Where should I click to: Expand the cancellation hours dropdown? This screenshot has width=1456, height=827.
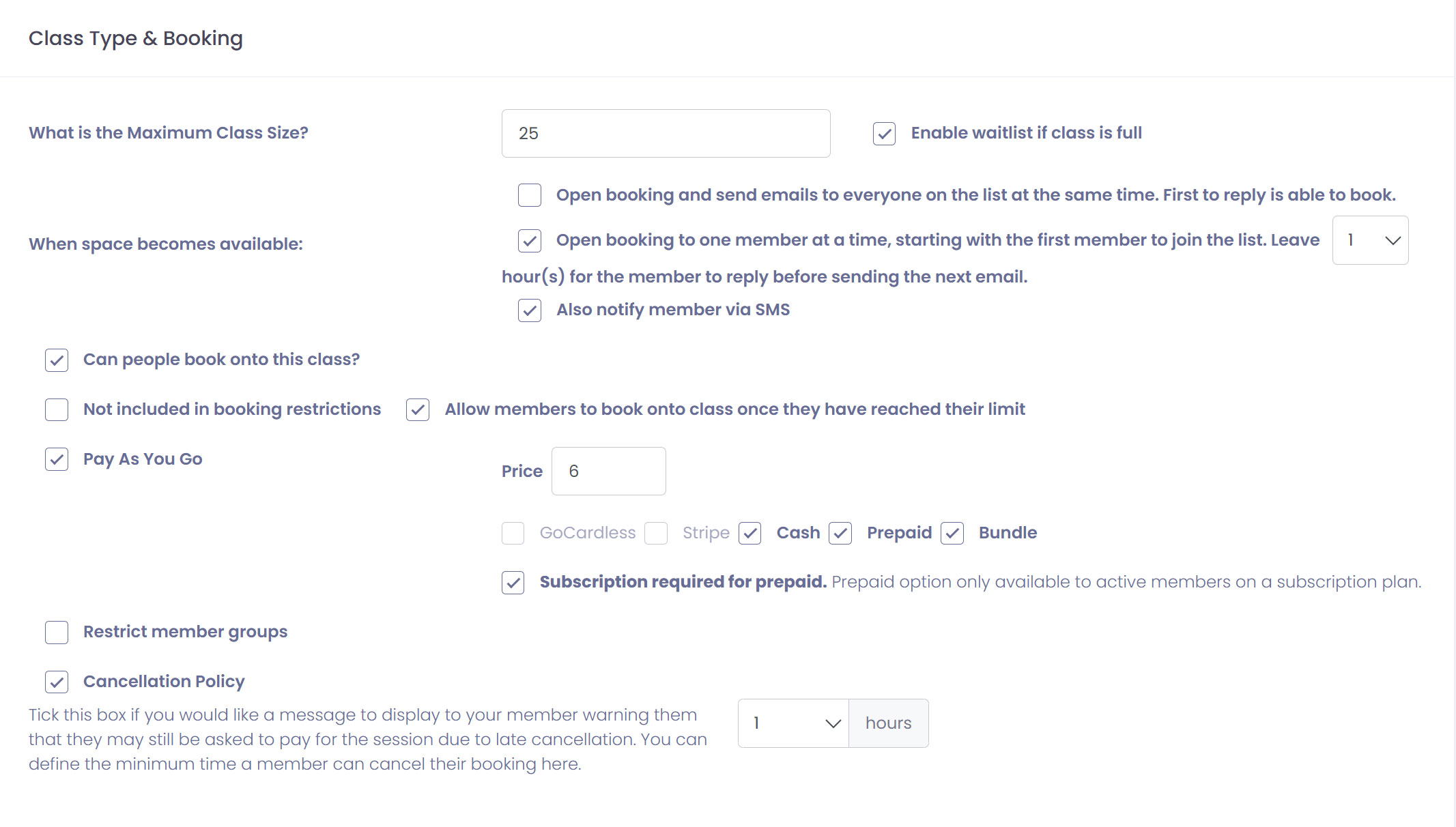pos(793,723)
